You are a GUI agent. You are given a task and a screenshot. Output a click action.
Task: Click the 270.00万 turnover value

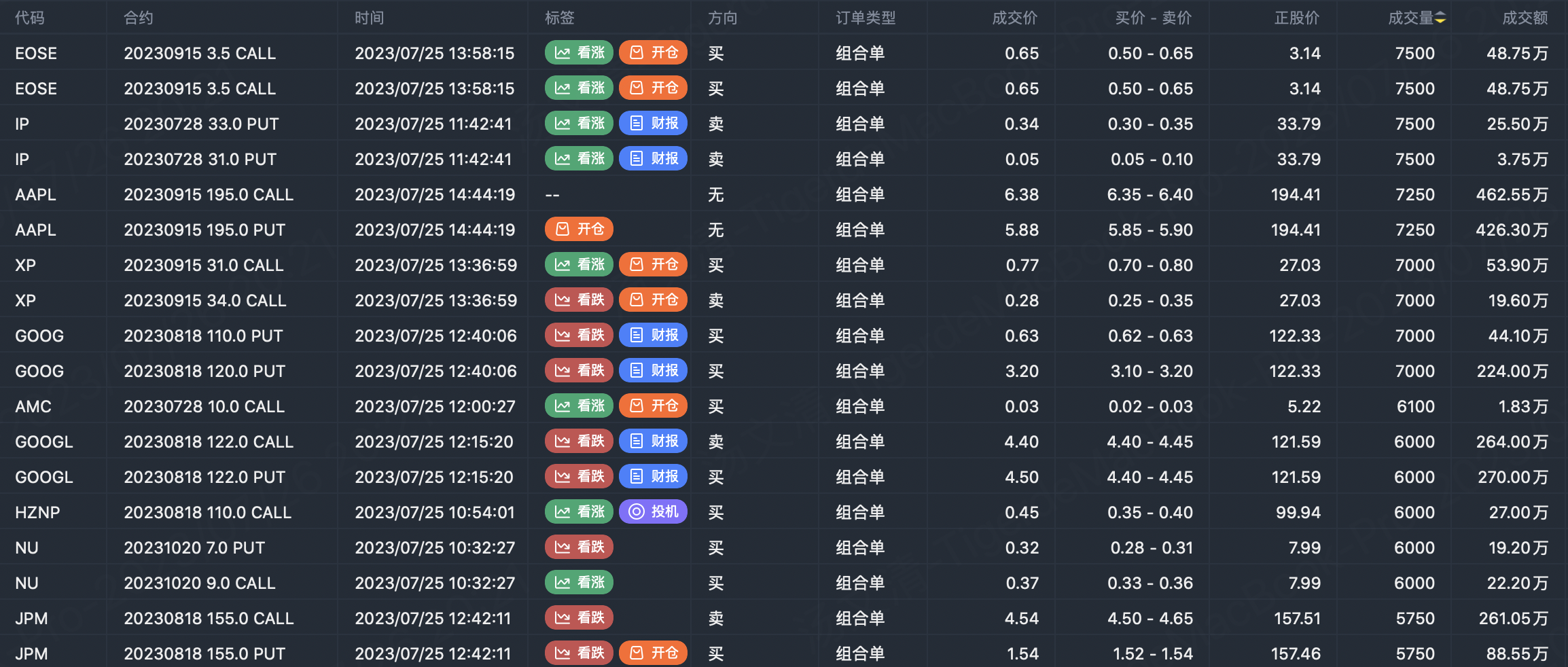(x=1513, y=477)
